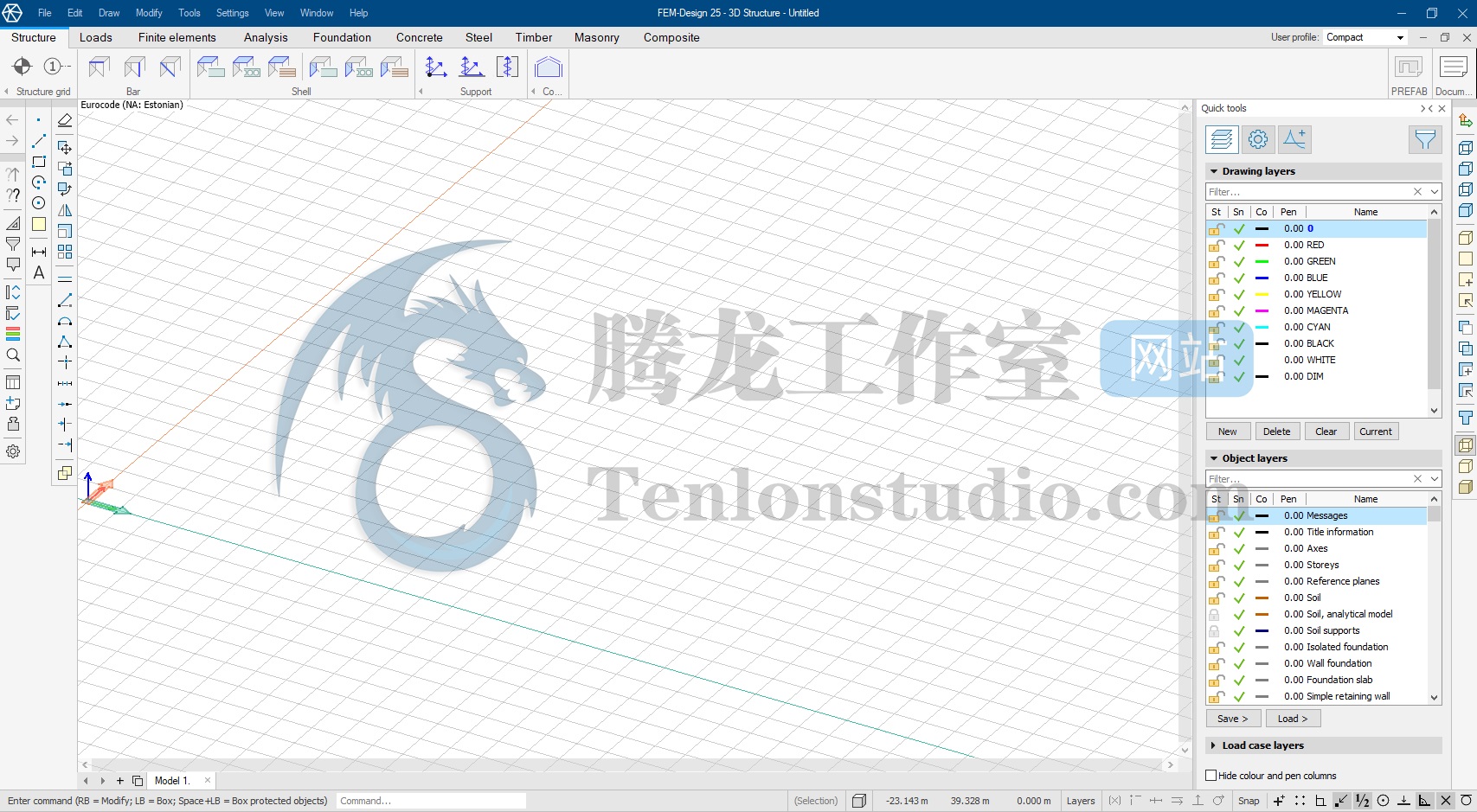Screen dimensions: 1477x812
Task: Click the Quick tools settings gear icon
Action: click(x=1258, y=139)
